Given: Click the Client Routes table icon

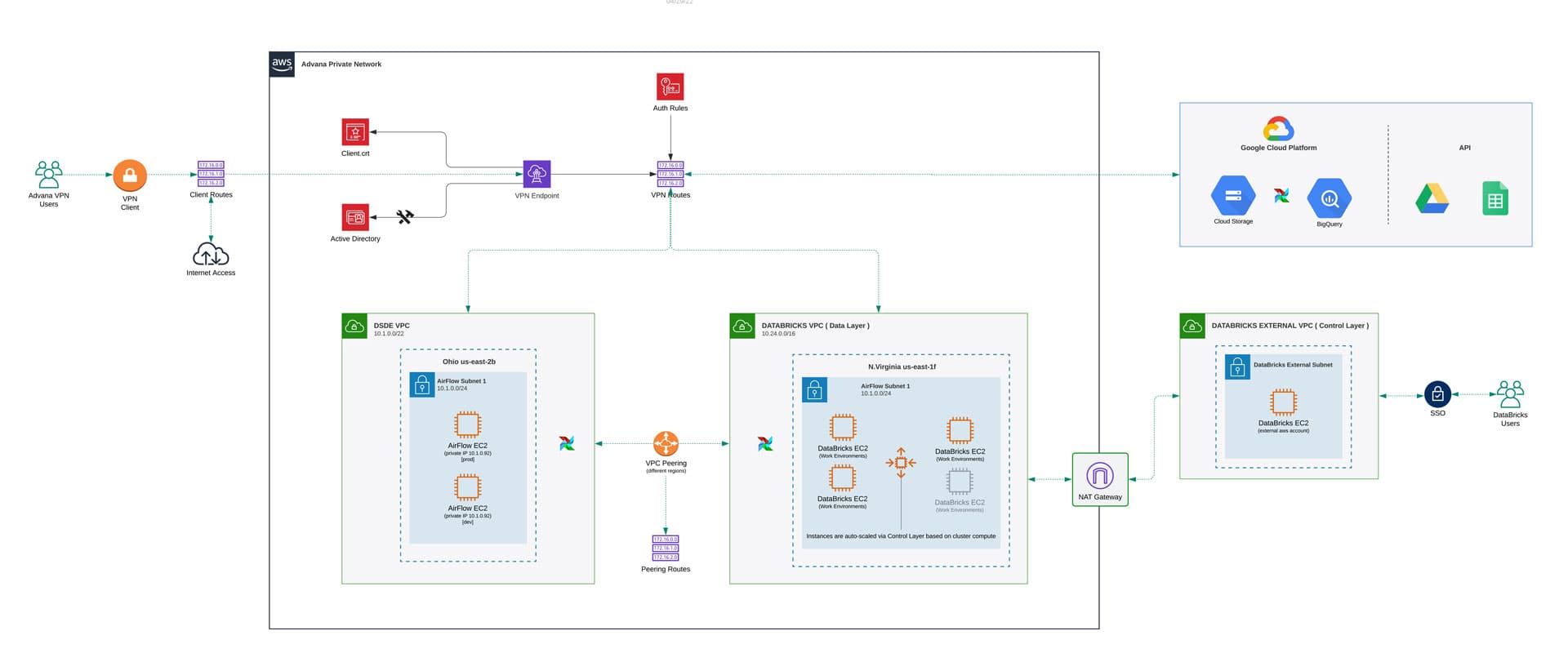Looking at the screenshot, I should (211, 174).
